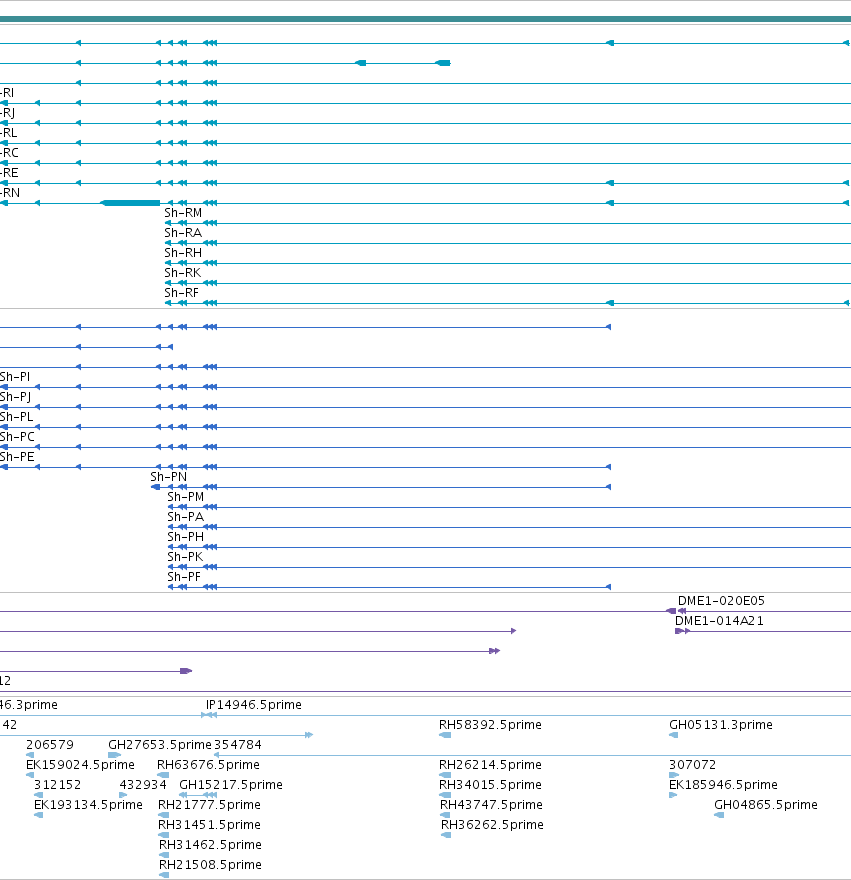Screen dimensions: 851x880
Task: Select the partially hidden -RE transcript label
Action: coord(10,173)
